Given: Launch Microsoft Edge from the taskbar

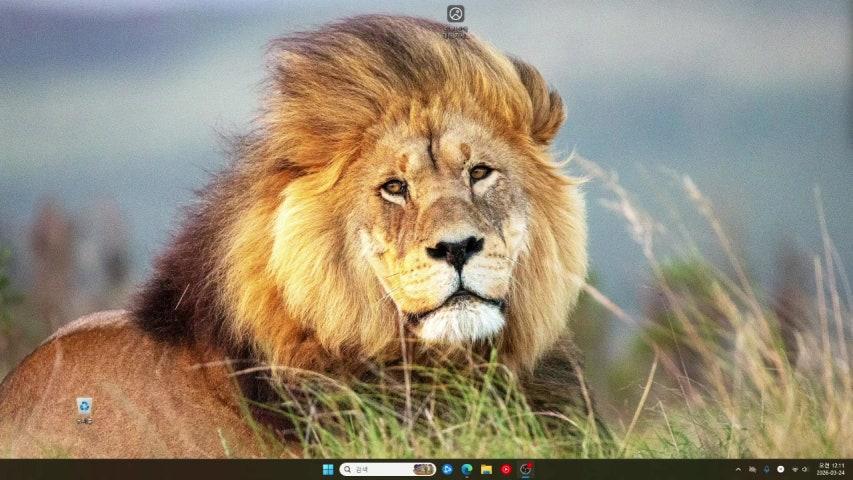Looking at the screenshot, I should (x=467, y=469).
